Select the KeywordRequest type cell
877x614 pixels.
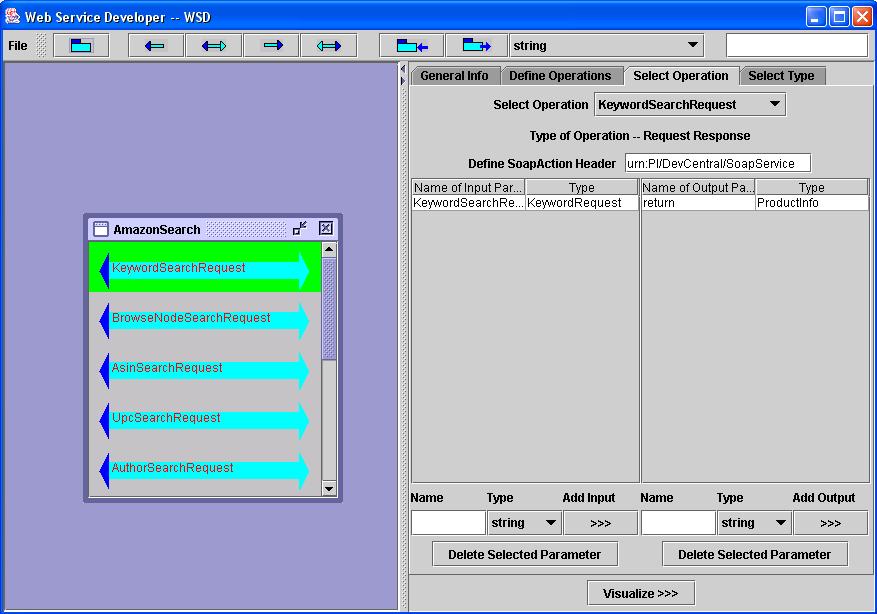click(x=582, y=202)
